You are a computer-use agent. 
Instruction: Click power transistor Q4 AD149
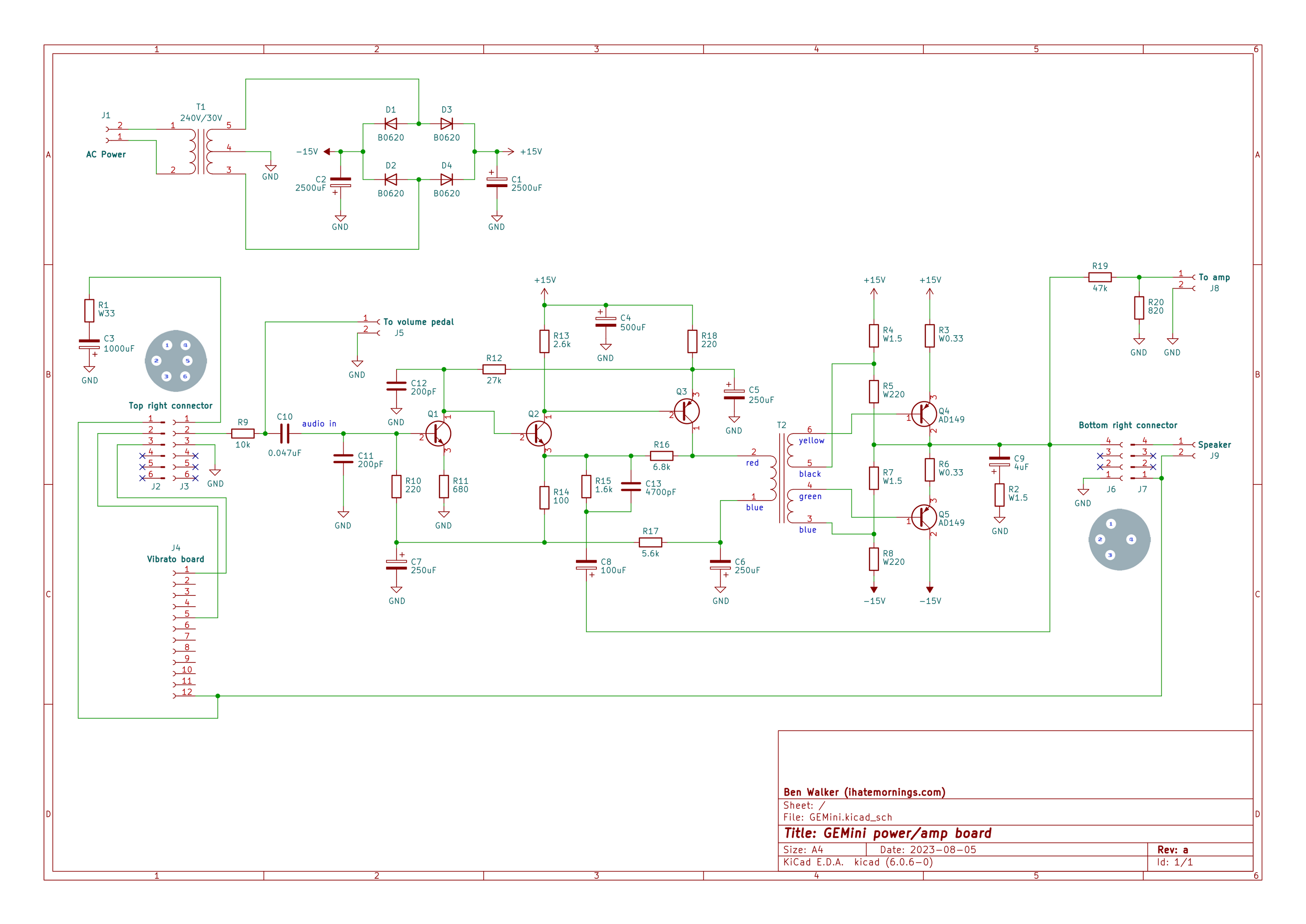[x=924, y=414]
